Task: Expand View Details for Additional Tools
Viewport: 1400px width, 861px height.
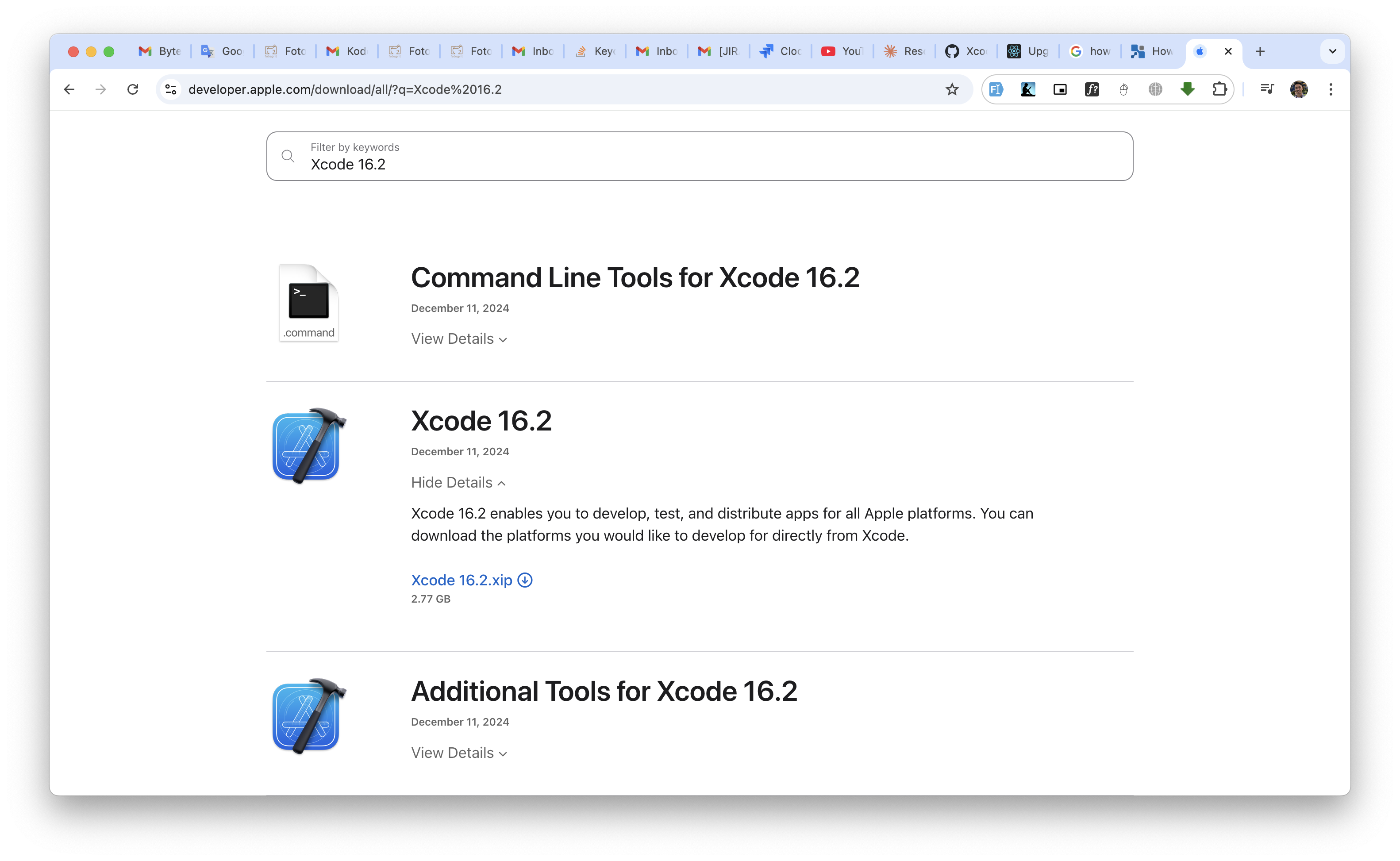Action: pos(459,753)
